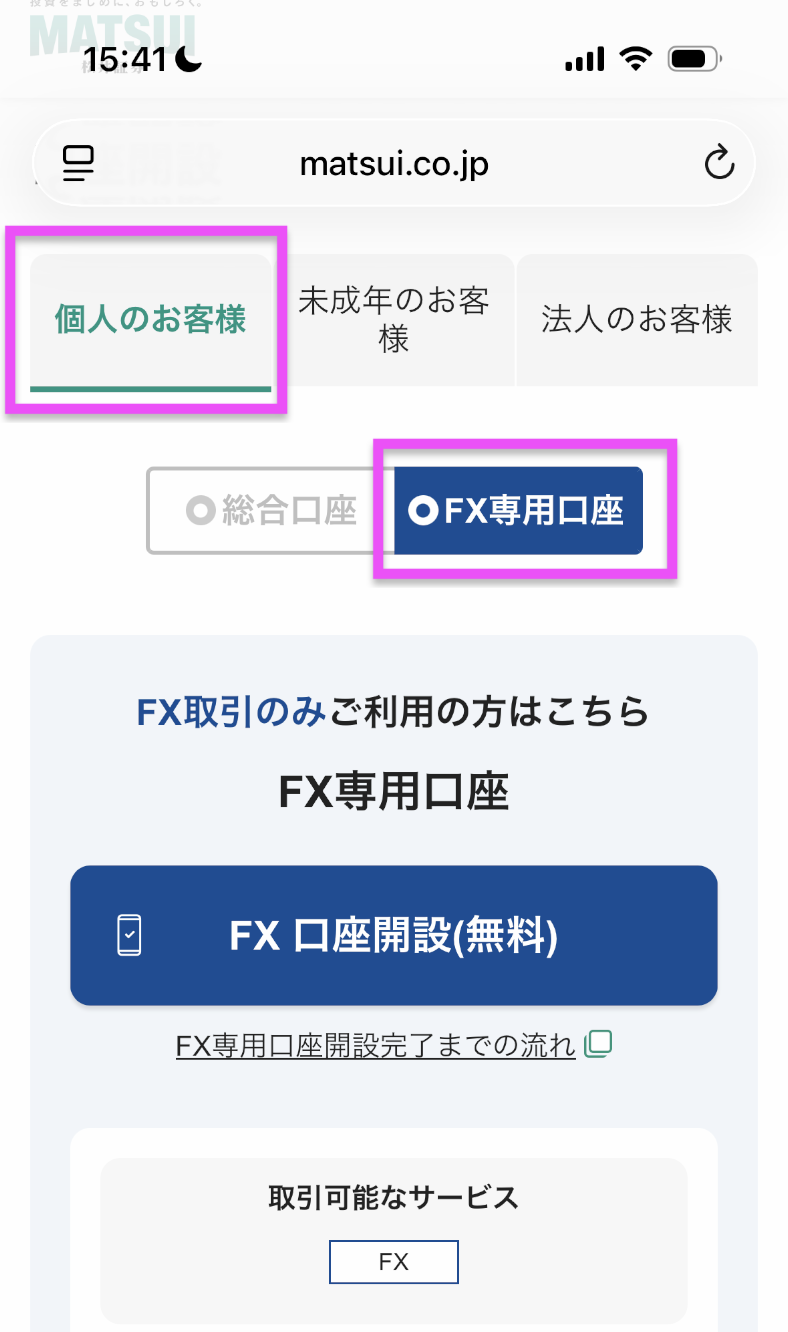Screen dimensions: 788x1332
Task: Tap the Wi-Fi status icon
Action: pyautogui.click(x=634, y=60)
